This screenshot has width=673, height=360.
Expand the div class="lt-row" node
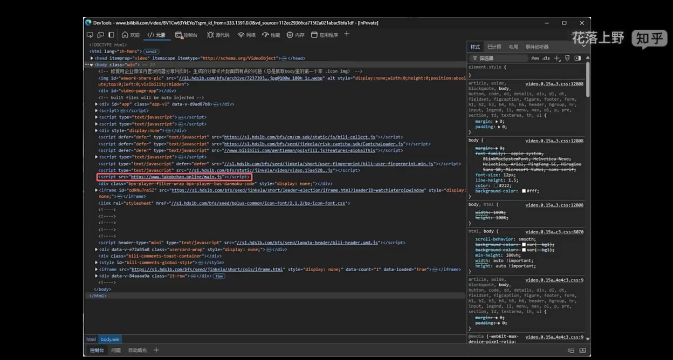[x=96, y=276]
